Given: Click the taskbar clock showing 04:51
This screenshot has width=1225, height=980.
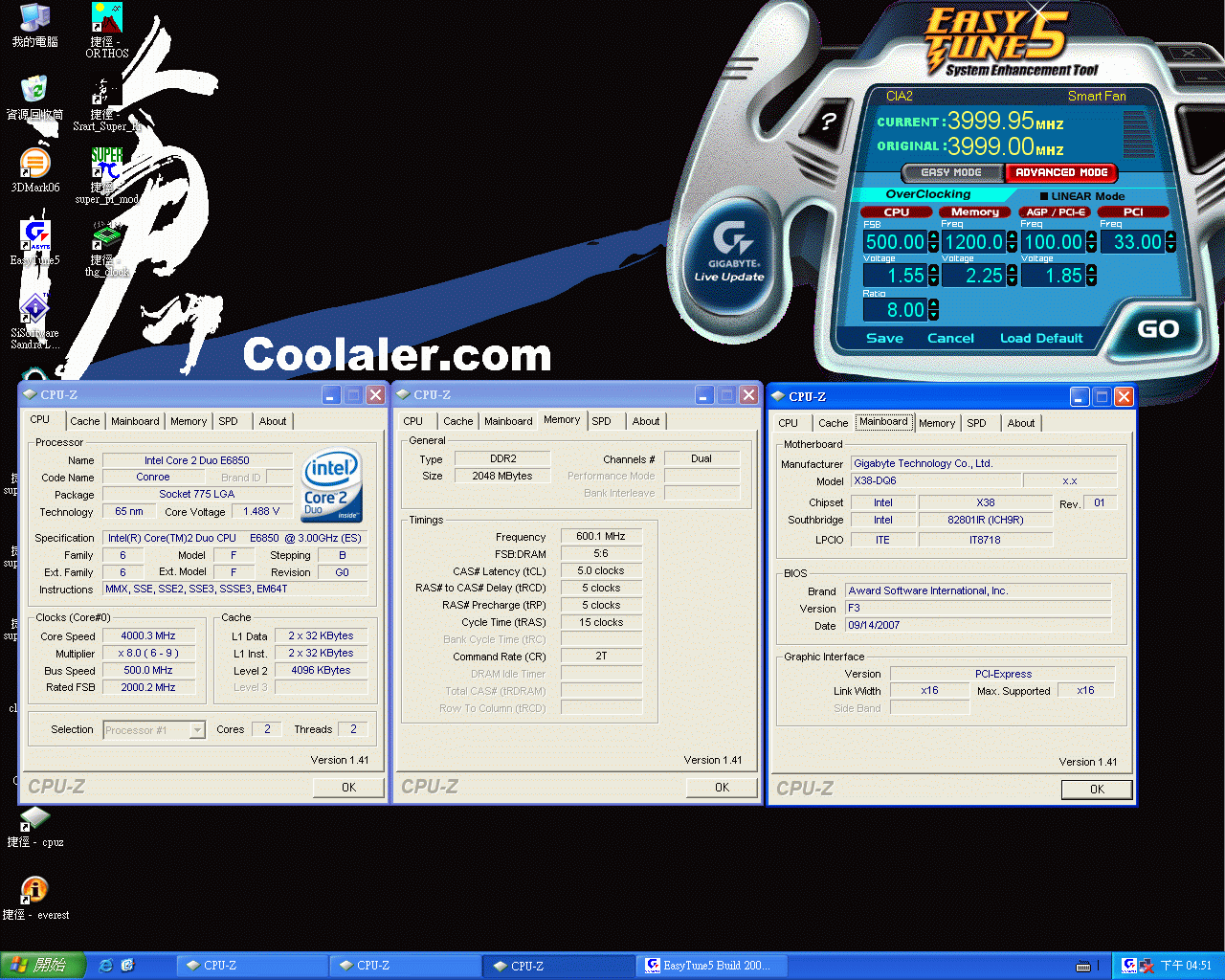Looking at the screenshot, I should pyautogui.click(x=1186, y=966).
